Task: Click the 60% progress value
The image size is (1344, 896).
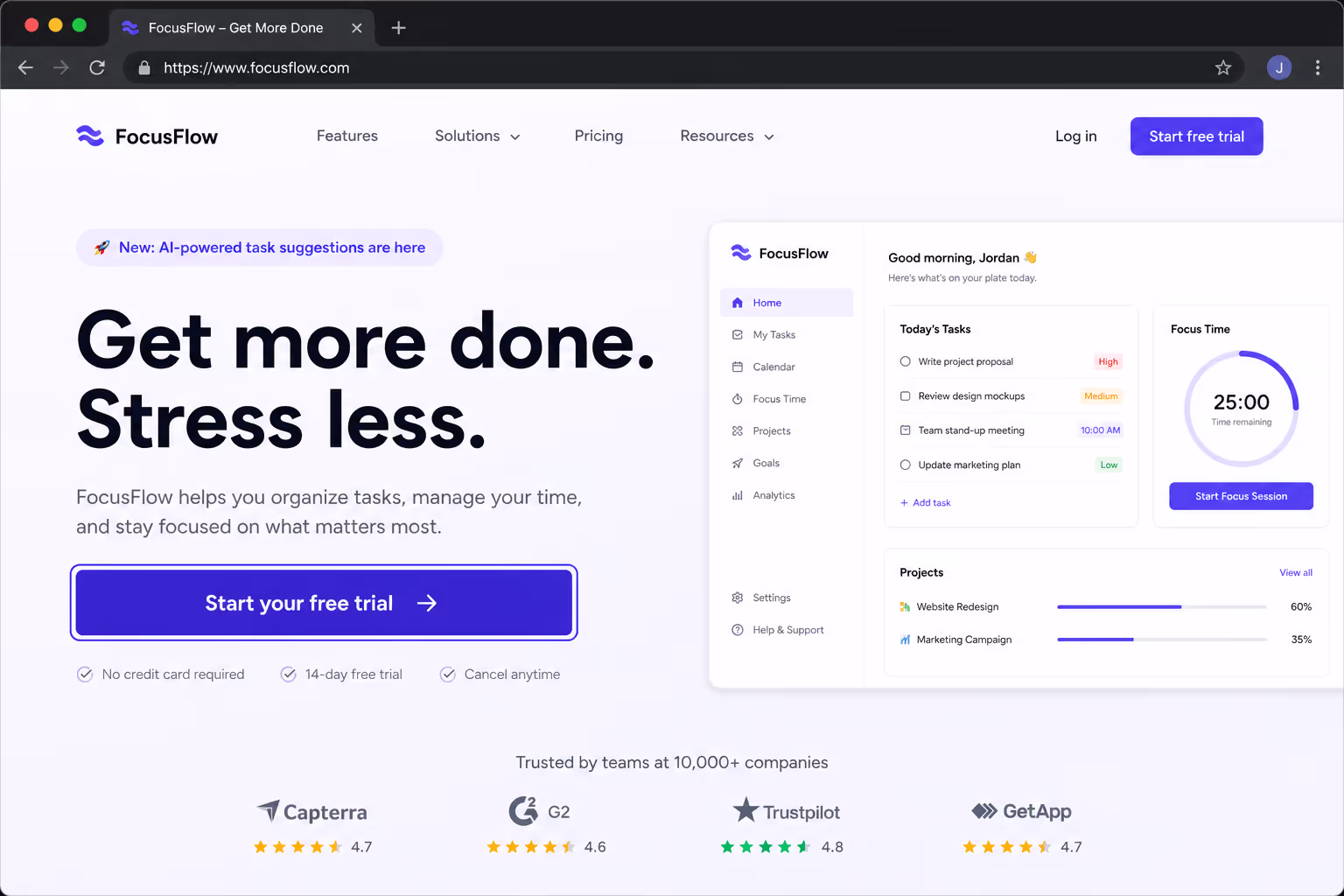Action: [1301, 606]
